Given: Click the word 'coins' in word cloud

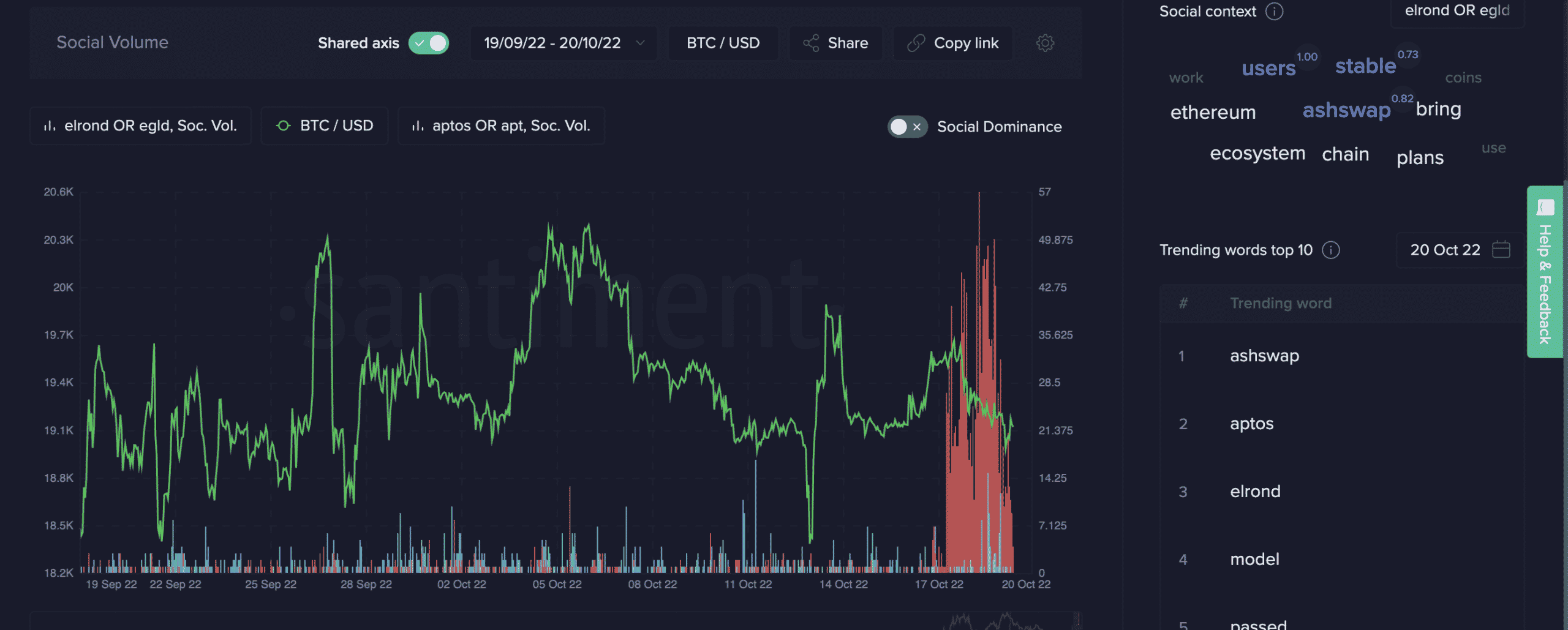Looking at the screenshot, I should (1463, 78).
